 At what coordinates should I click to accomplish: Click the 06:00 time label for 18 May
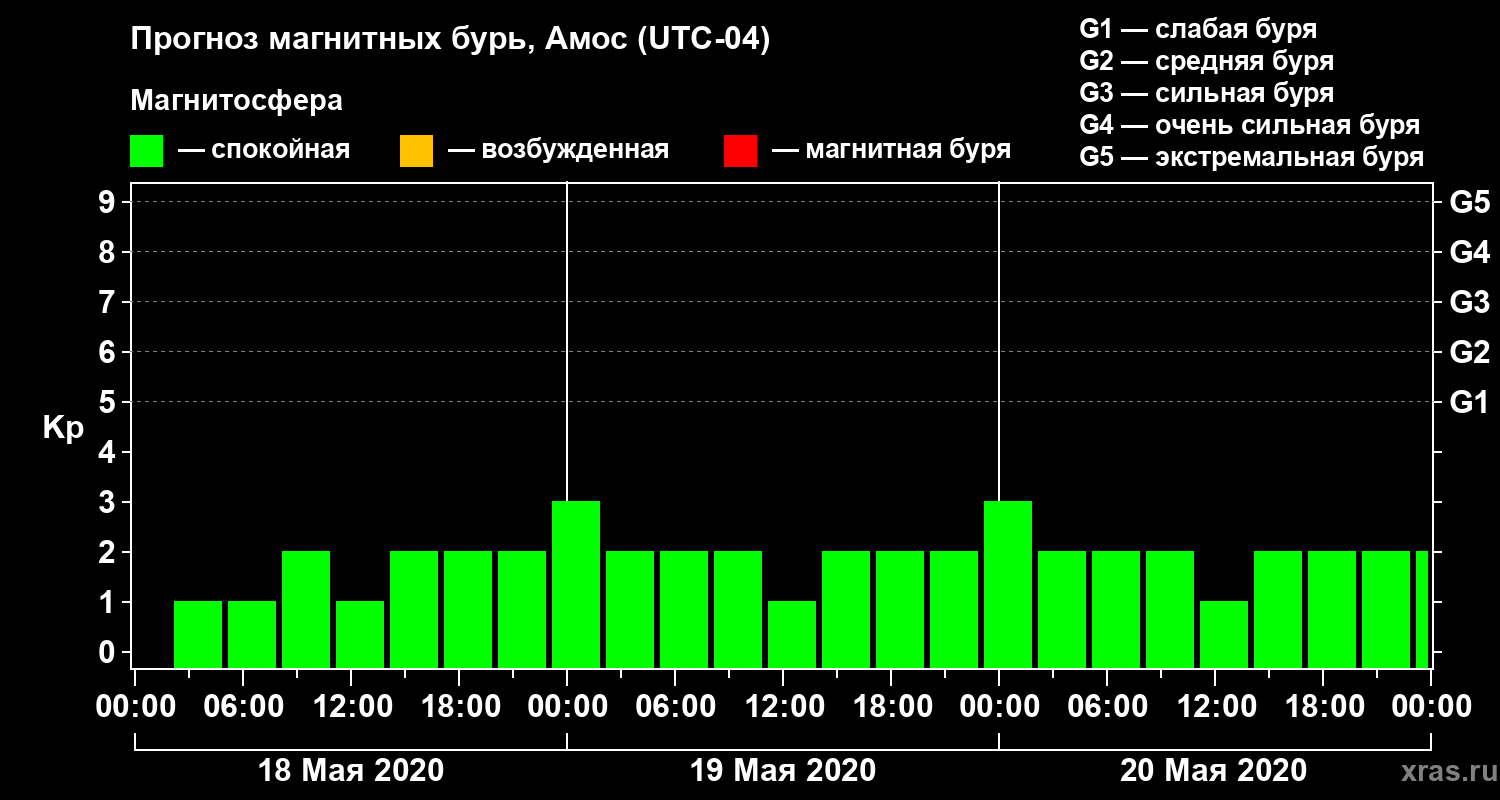click(243, 707)
